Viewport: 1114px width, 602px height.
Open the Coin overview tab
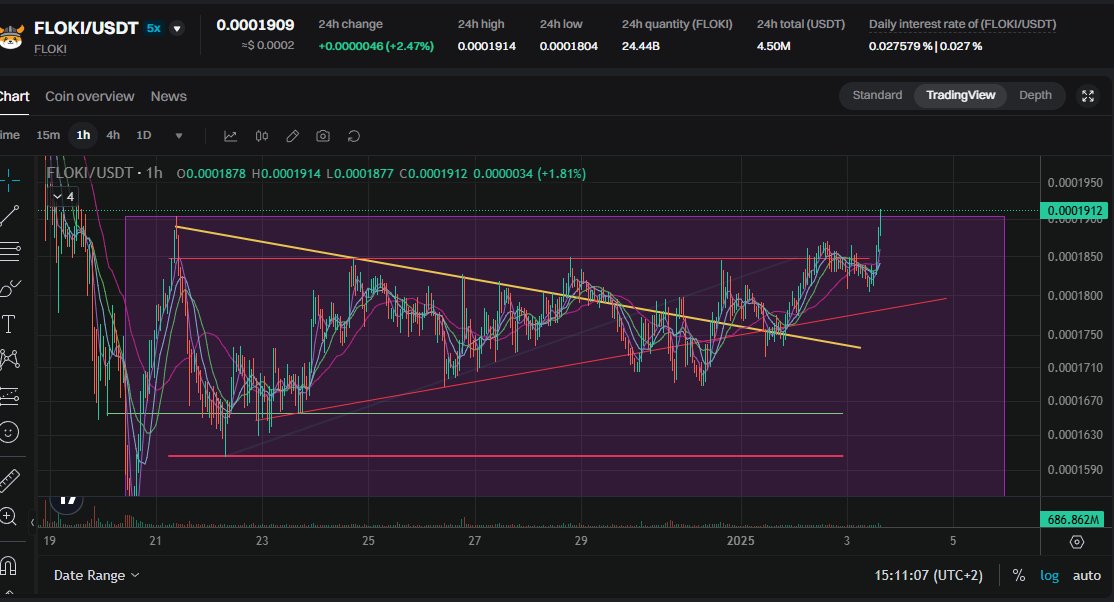click(90, 96)
